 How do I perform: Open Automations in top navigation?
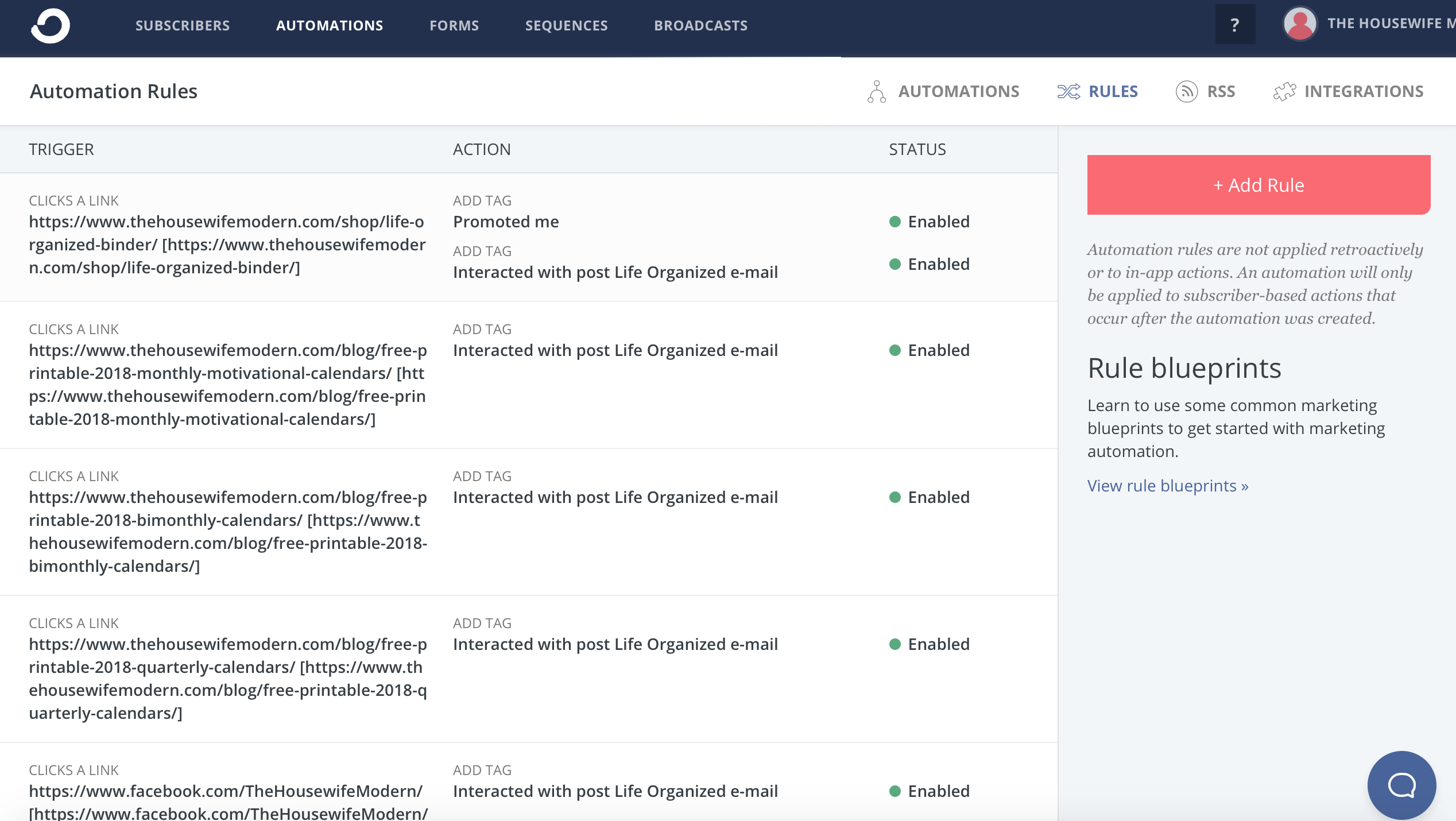[330, 25]
